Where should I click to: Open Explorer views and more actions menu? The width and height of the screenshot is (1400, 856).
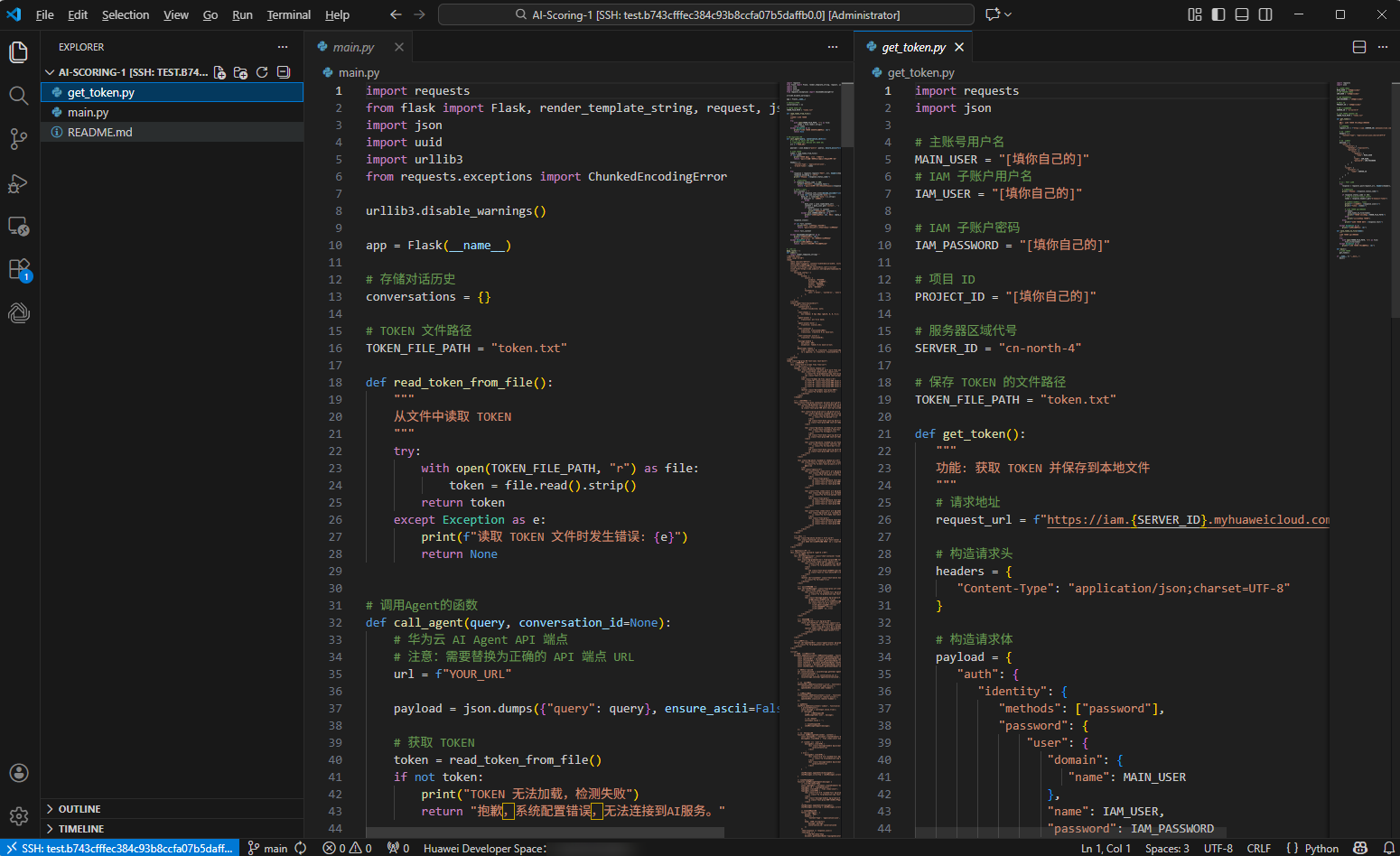click(x=283, y=47)
